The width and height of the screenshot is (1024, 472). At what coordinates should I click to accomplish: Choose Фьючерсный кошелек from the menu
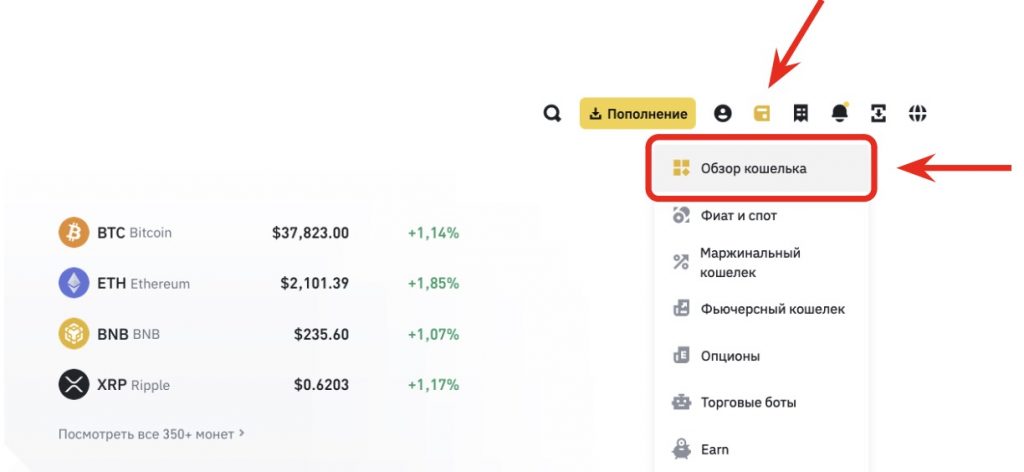click(772, 309)
